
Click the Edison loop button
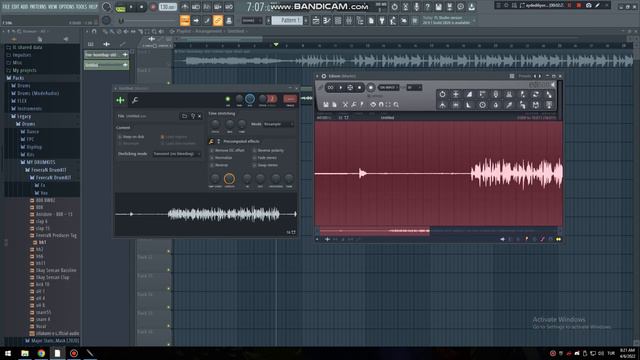tap(331, 87)
